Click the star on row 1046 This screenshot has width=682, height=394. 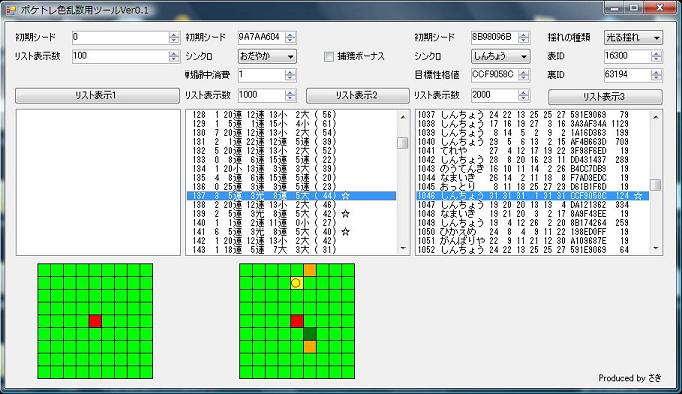pos(638,196)
